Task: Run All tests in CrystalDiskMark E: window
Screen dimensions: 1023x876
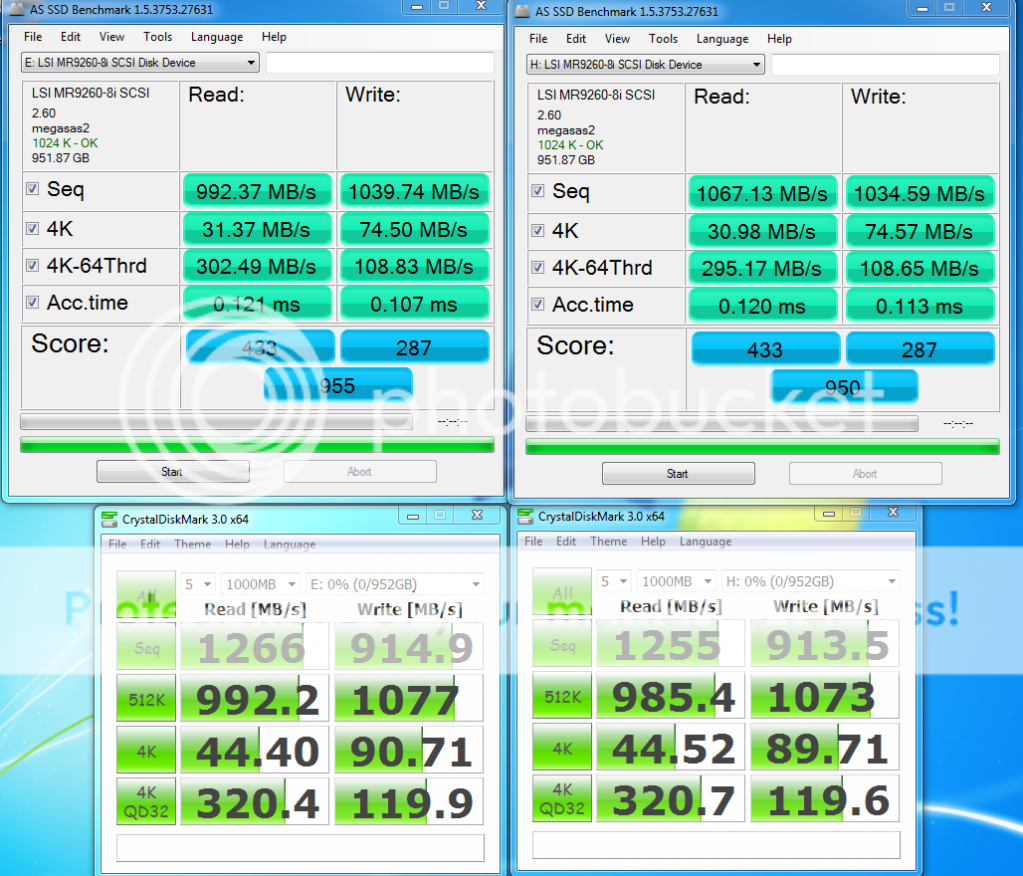Action: pos(146,594)
